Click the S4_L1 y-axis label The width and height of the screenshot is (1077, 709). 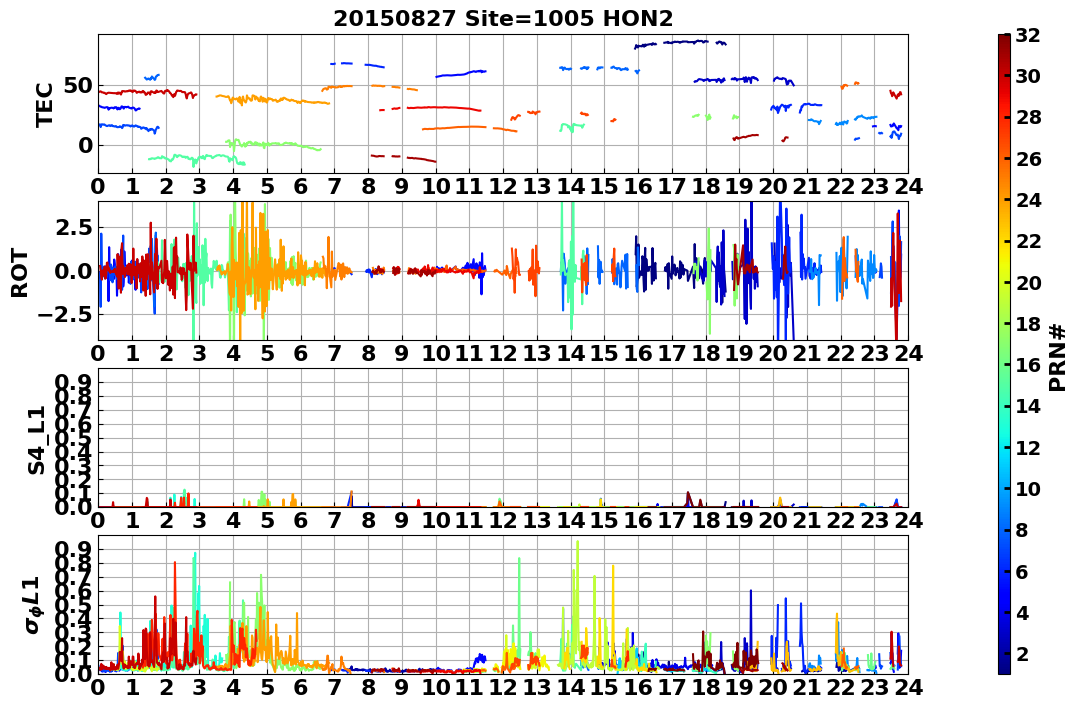click(36, 440)
